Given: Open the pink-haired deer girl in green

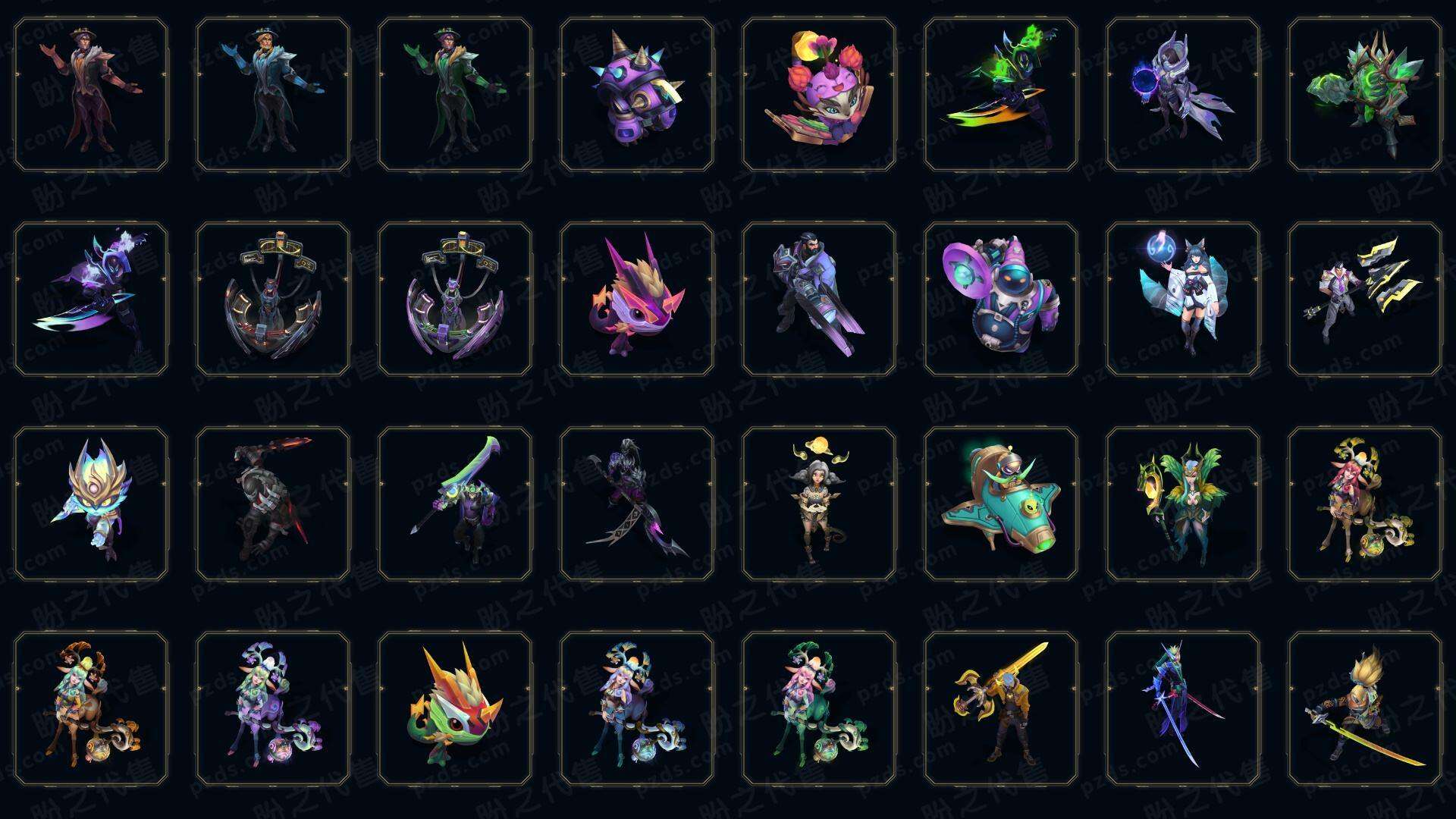Looking at the screenshot, I should (819, 708).
